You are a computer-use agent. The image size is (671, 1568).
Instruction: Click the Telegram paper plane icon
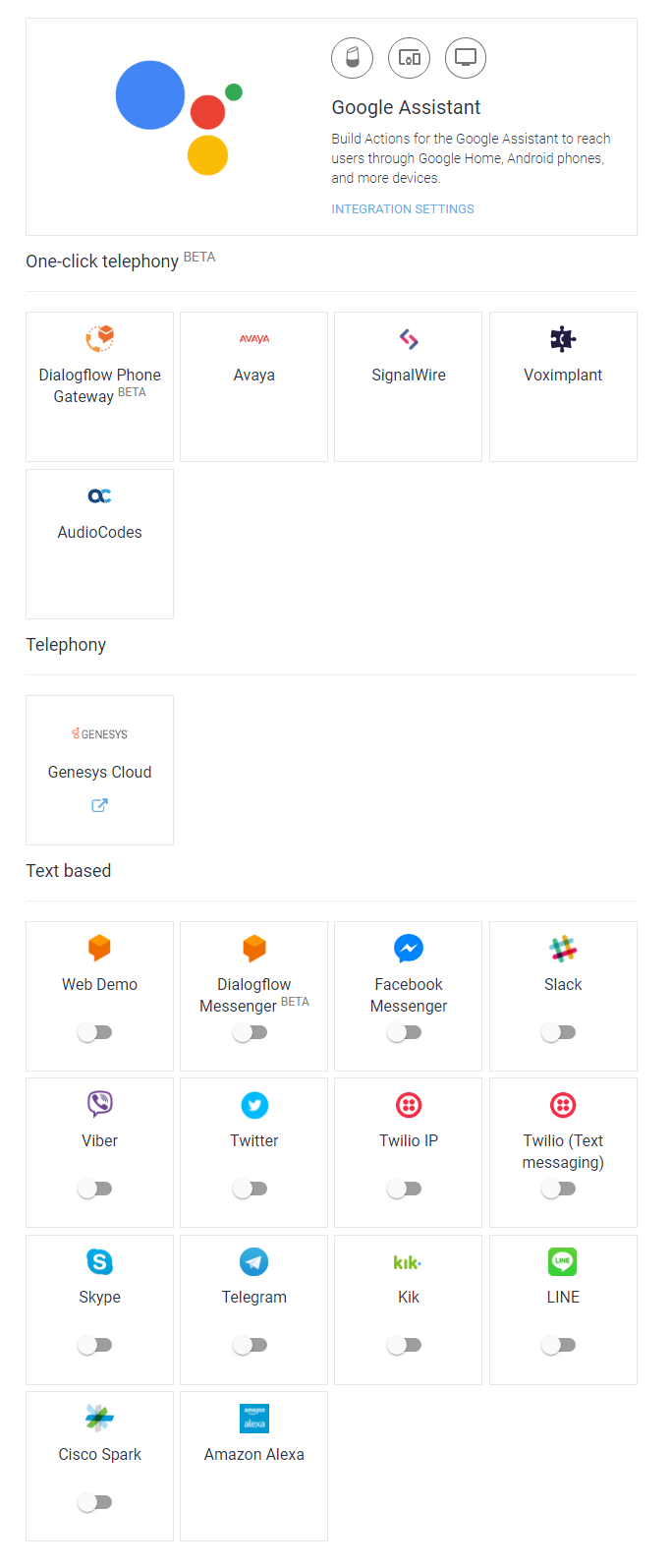click(253, 1261)
